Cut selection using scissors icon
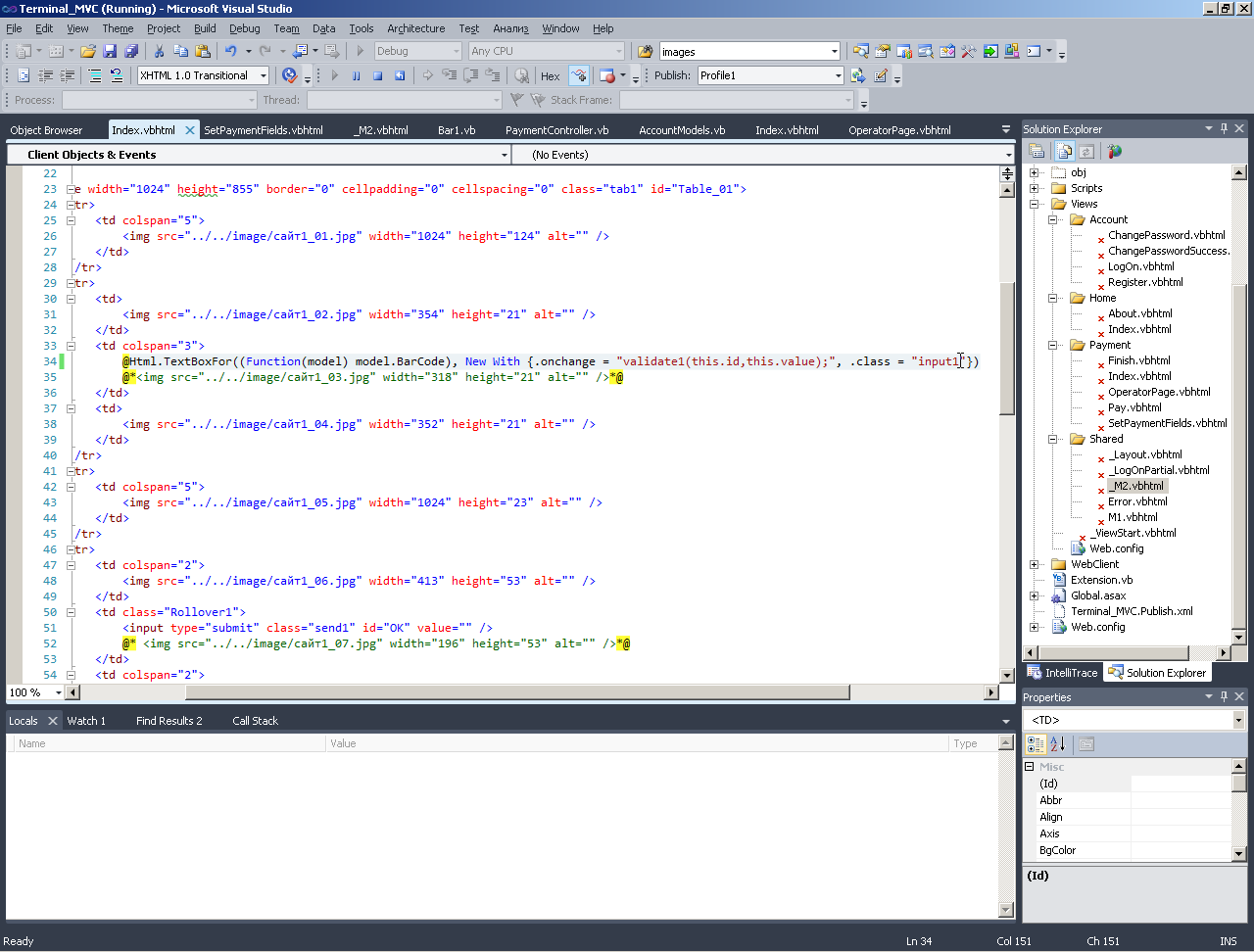The width and height of the screenshot is (1254, 952). click(159, 51)
